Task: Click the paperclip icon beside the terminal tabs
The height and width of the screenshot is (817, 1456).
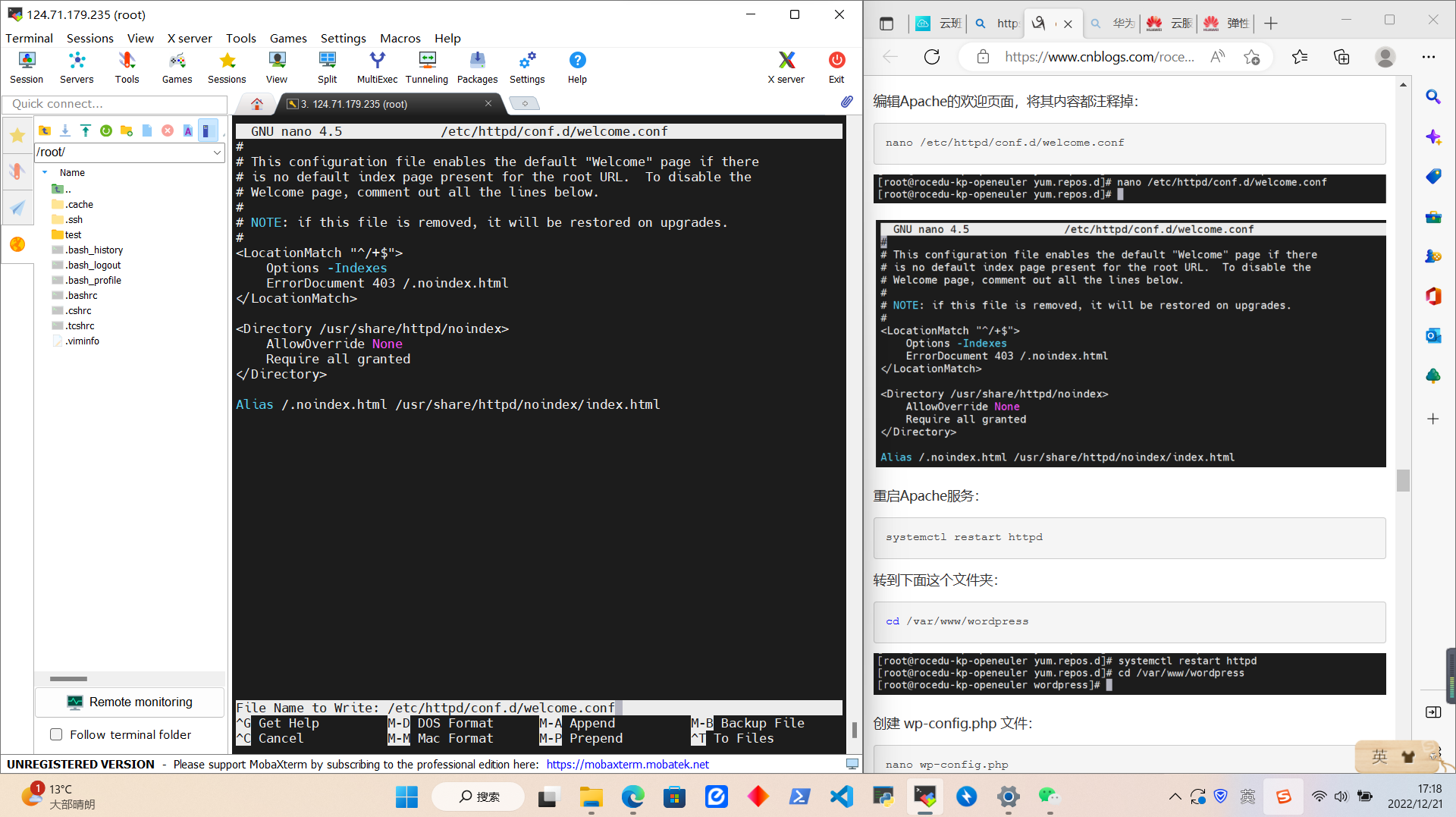Action: tap(846, 102)
